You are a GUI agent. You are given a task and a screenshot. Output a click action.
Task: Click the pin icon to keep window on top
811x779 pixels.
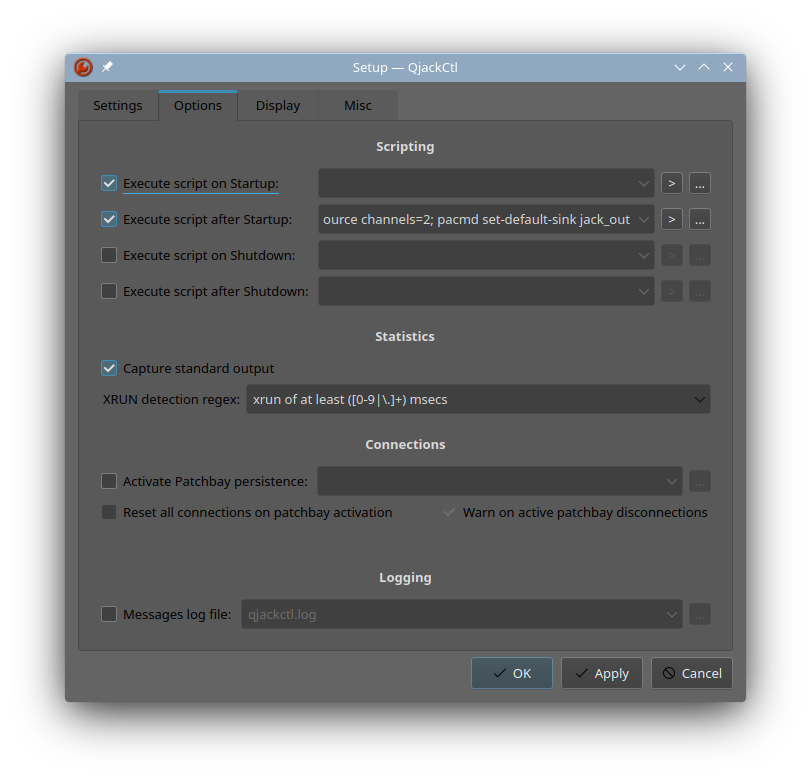click(x=106, y=67)
